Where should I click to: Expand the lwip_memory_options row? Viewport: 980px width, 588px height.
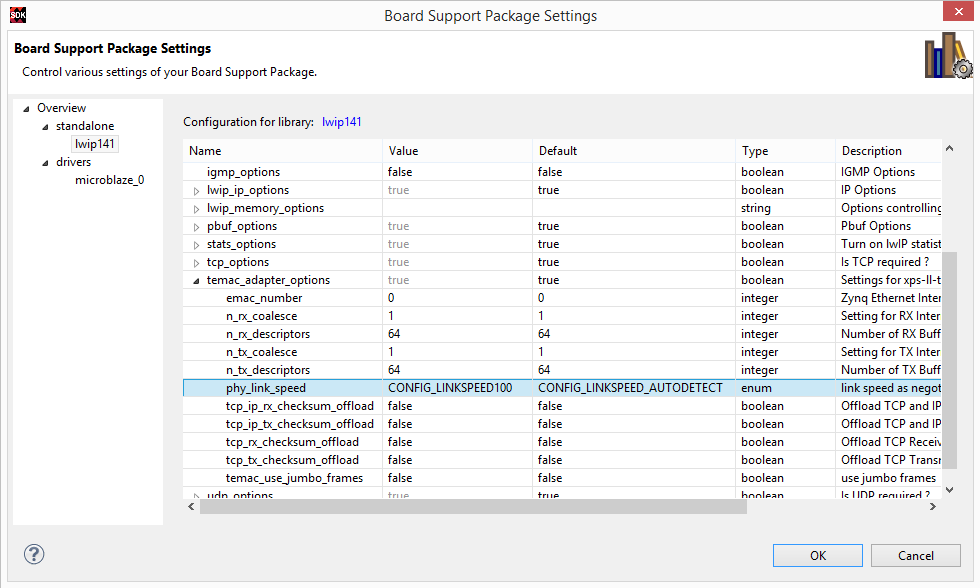[x=196, y=209]
